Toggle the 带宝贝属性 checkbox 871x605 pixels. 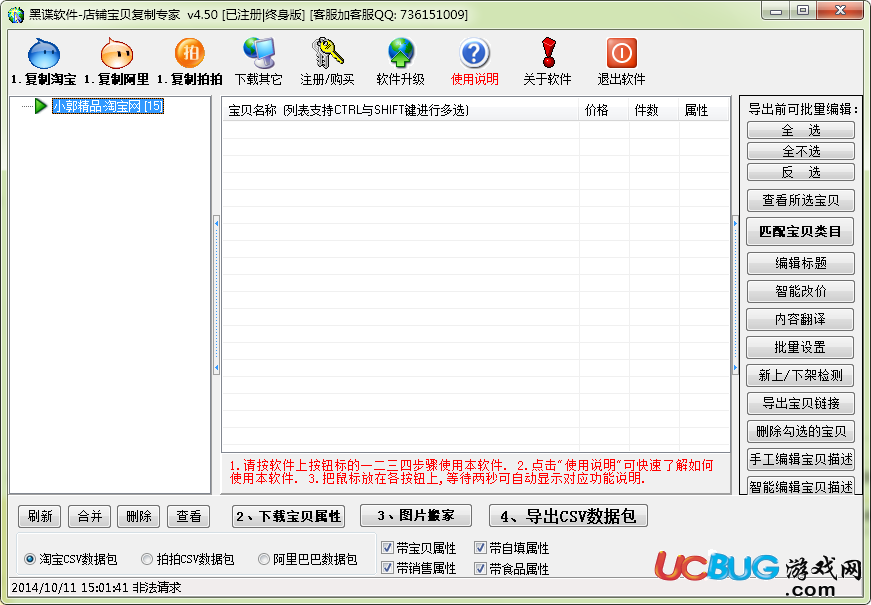[x=388, y=548]
